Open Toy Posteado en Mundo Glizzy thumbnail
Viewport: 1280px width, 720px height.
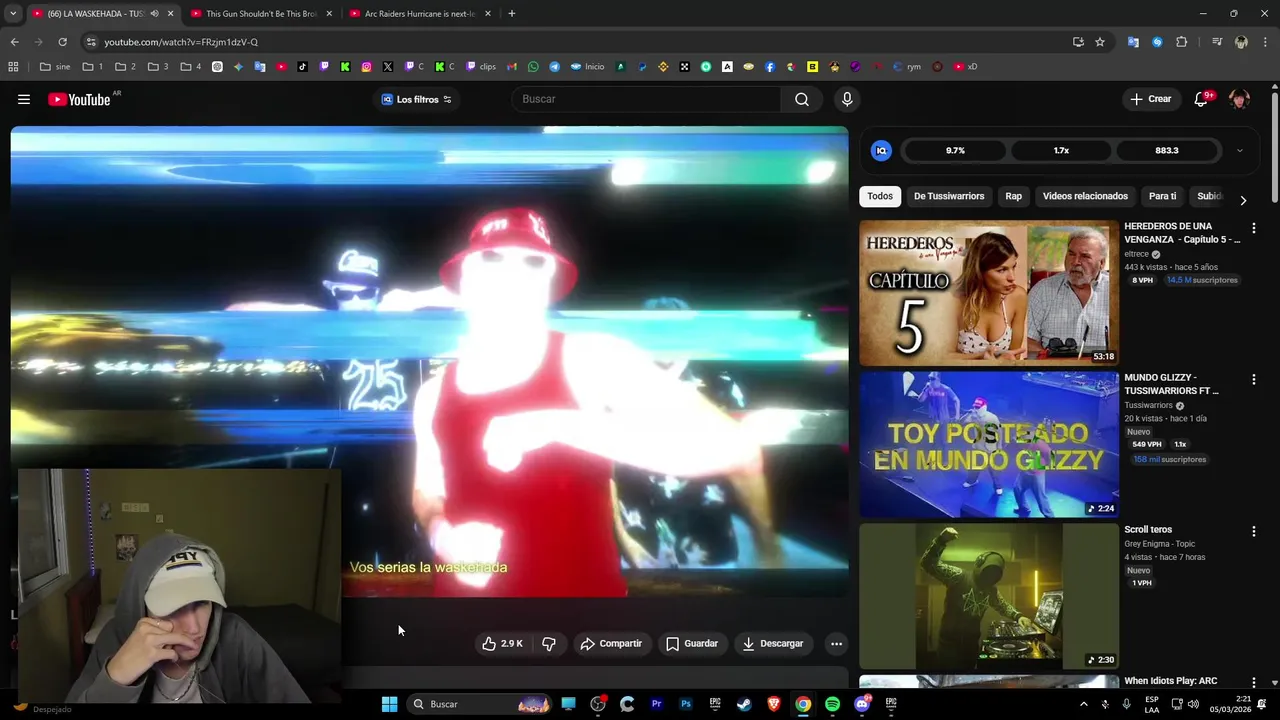(x=989, y=445)
